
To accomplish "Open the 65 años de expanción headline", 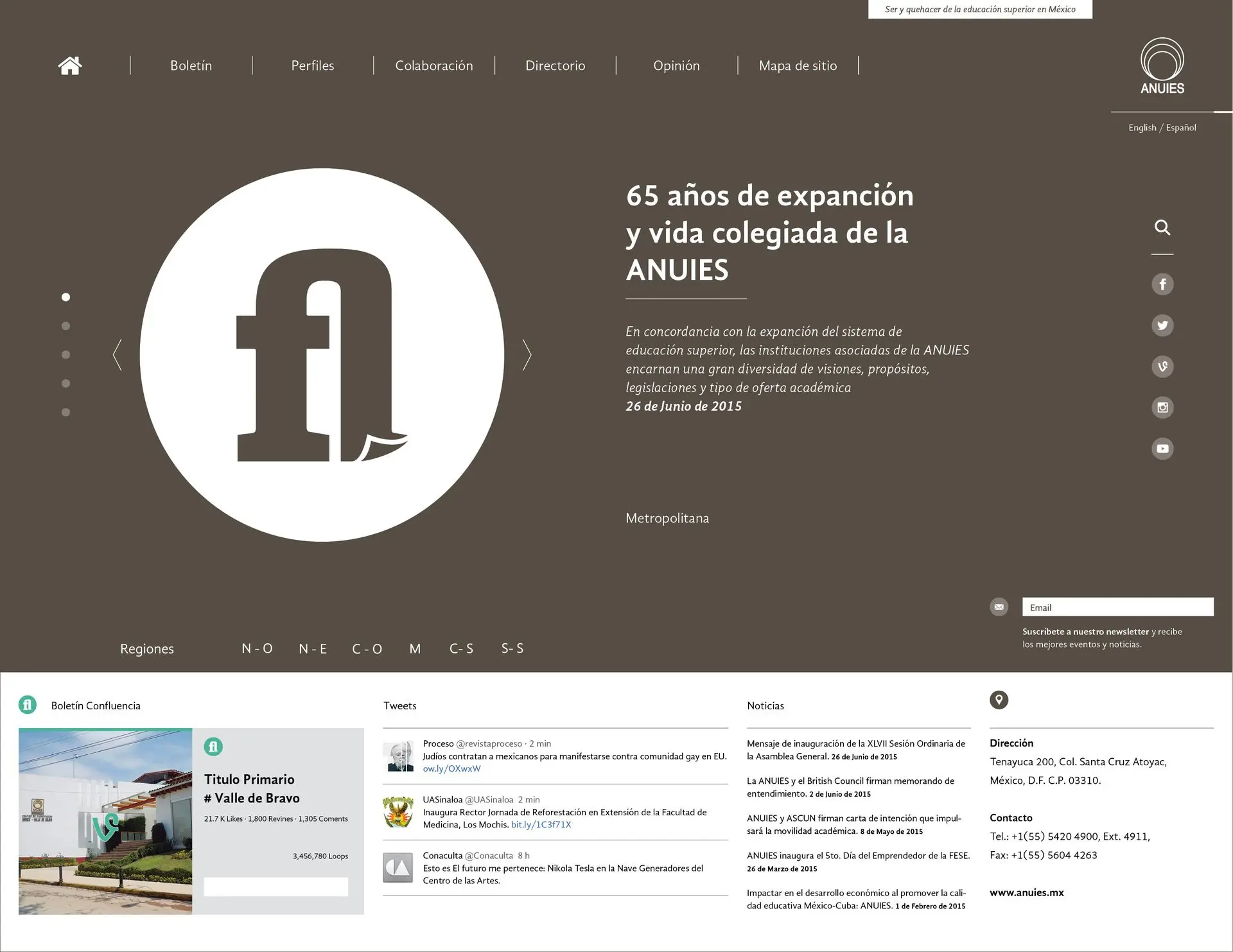I will 769,232.
